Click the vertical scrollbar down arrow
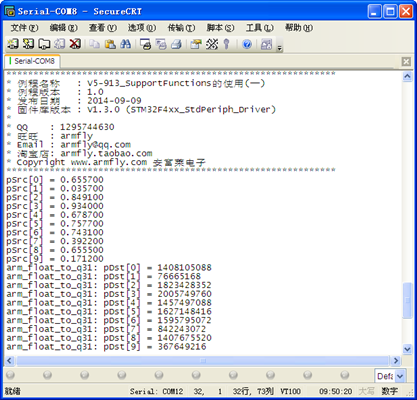417x400 pixels. (407, 349)
